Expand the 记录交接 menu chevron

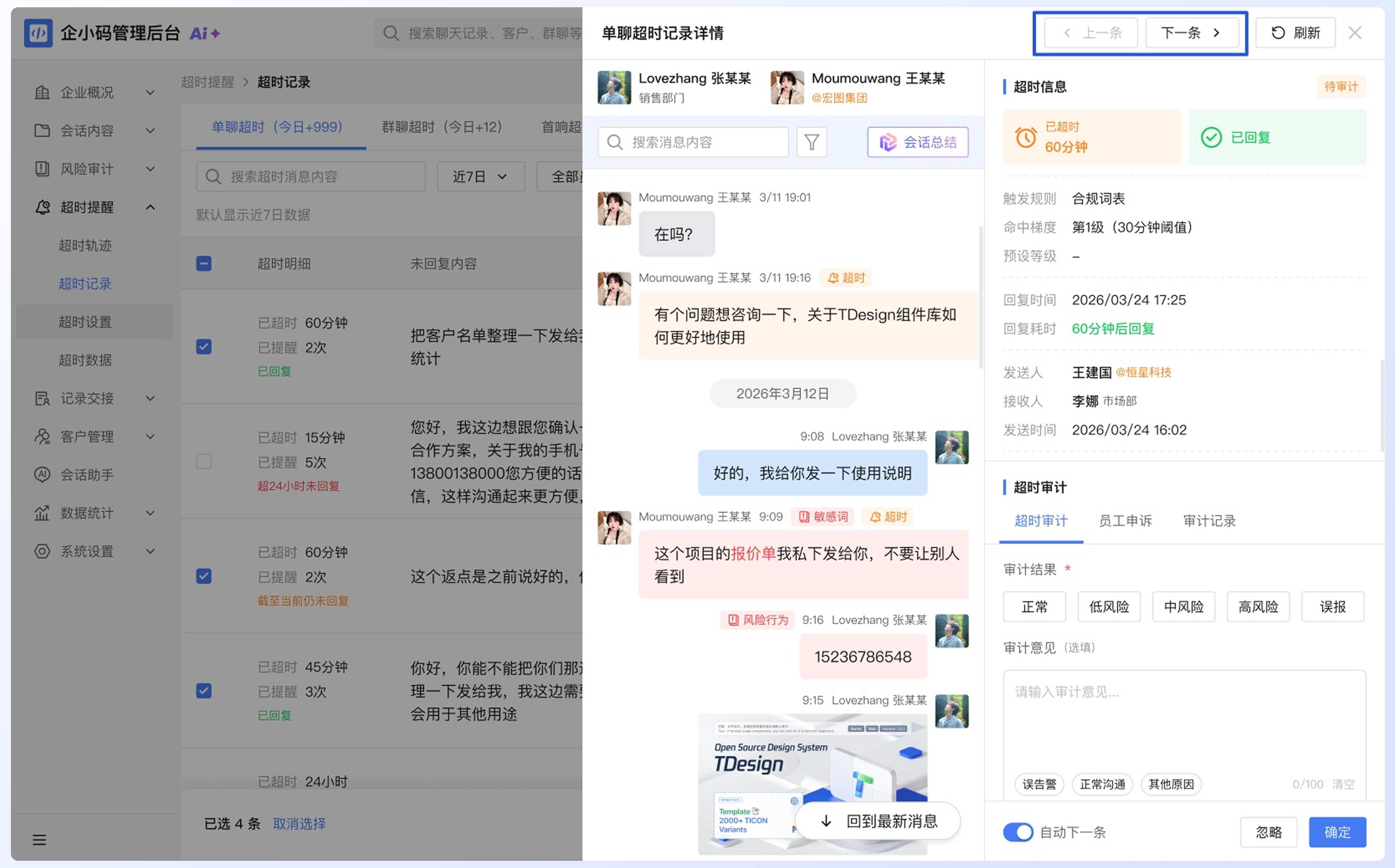[x=150, y=398]
